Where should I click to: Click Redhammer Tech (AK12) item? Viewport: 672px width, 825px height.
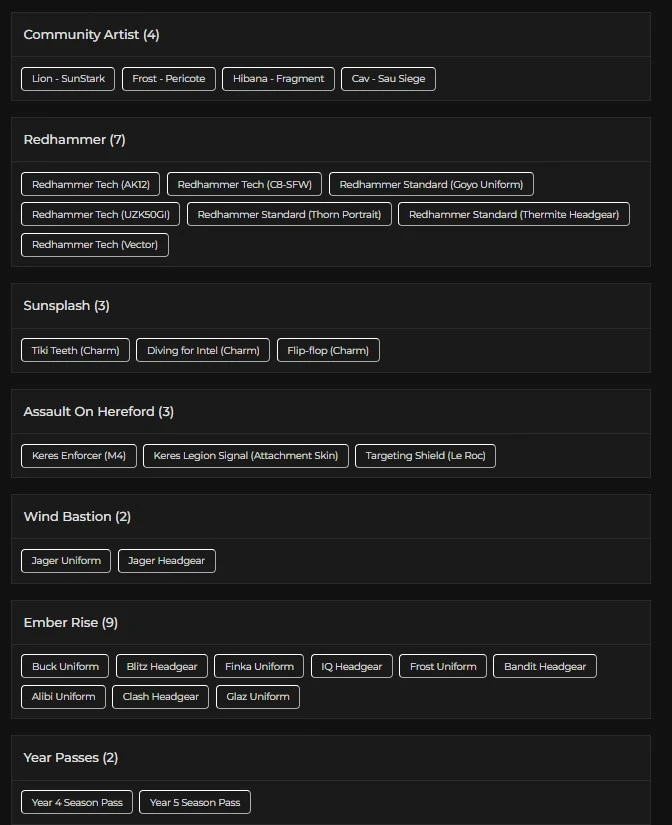(91, 184)
